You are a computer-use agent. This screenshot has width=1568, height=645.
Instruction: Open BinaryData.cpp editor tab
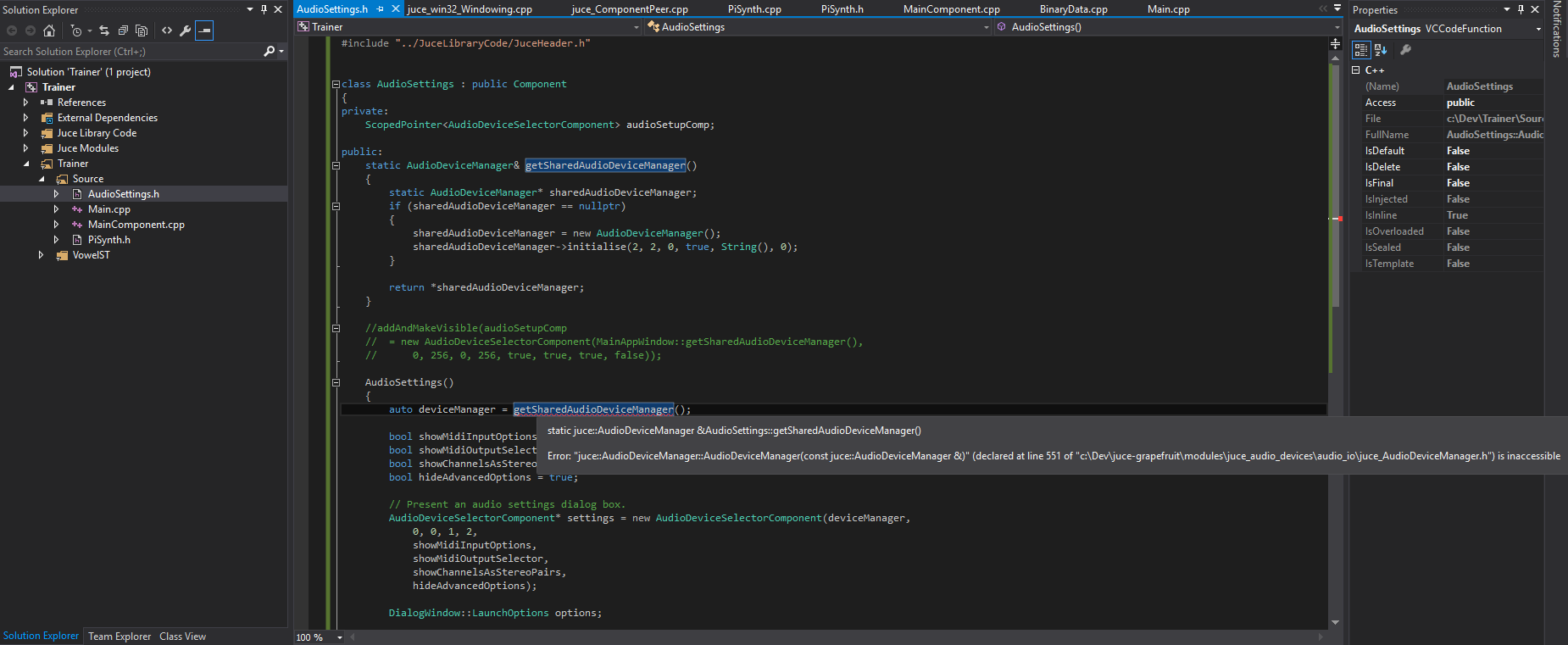coord(1073,9)
